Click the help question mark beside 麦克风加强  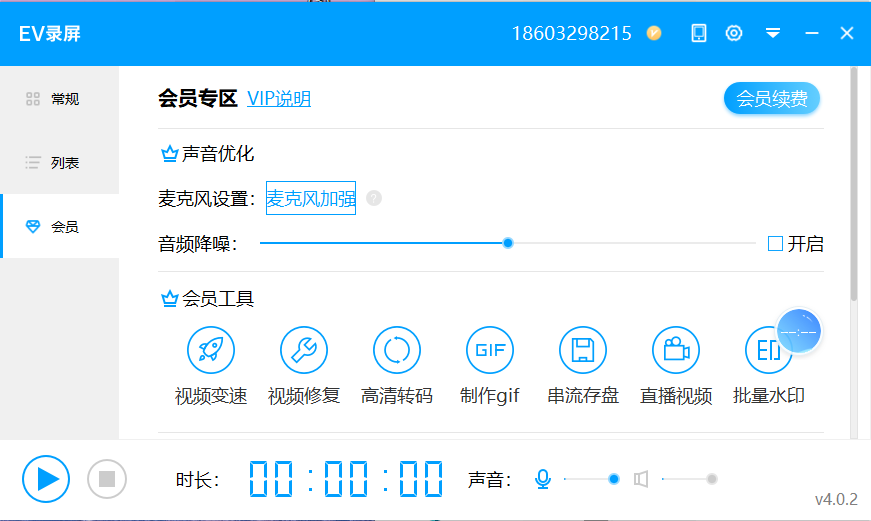[374, 198]
